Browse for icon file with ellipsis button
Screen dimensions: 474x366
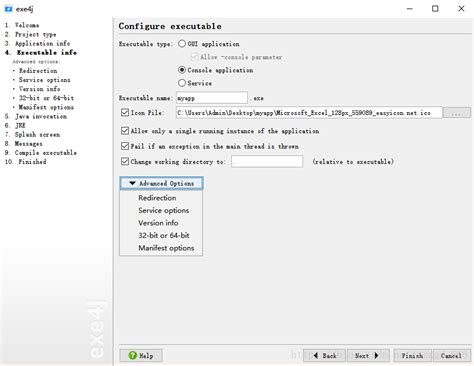pyautogui.click(x=457, y=113)
